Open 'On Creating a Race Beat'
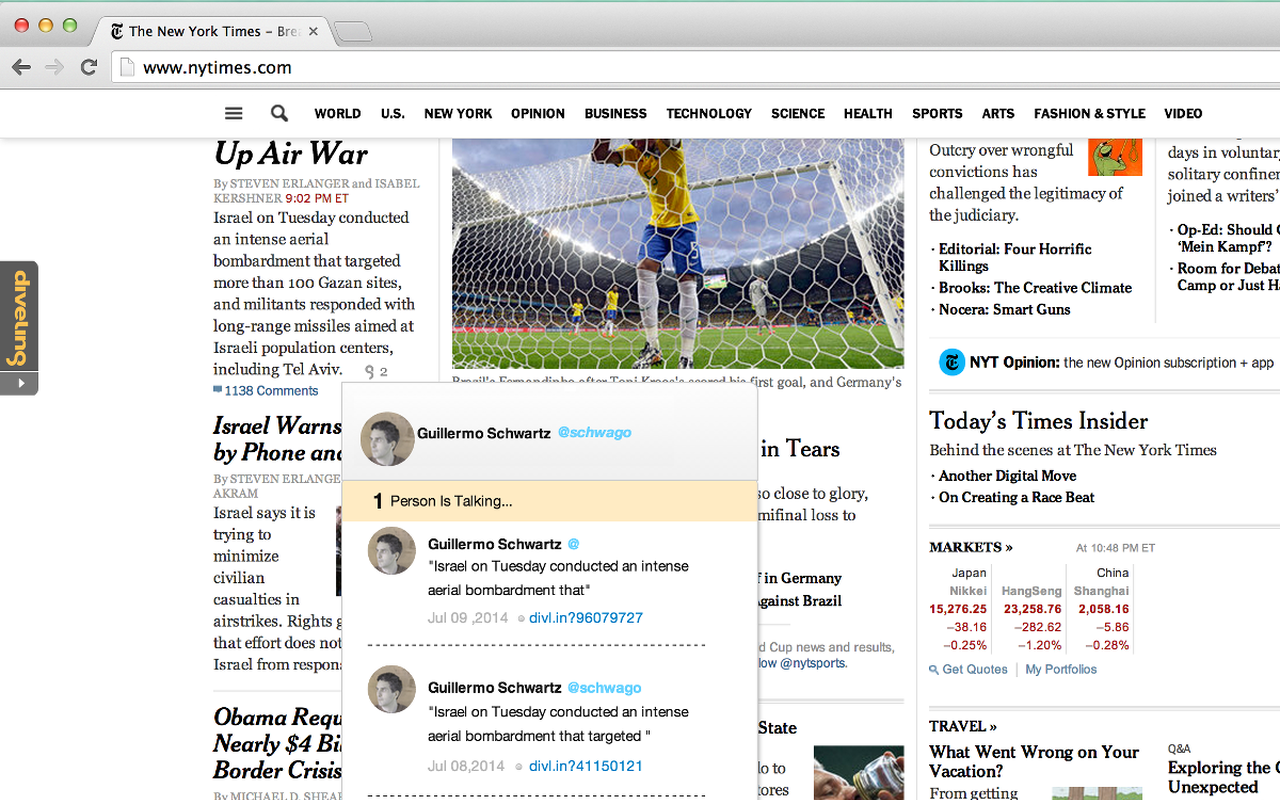1280x800 pixels. pos(1016,498)
